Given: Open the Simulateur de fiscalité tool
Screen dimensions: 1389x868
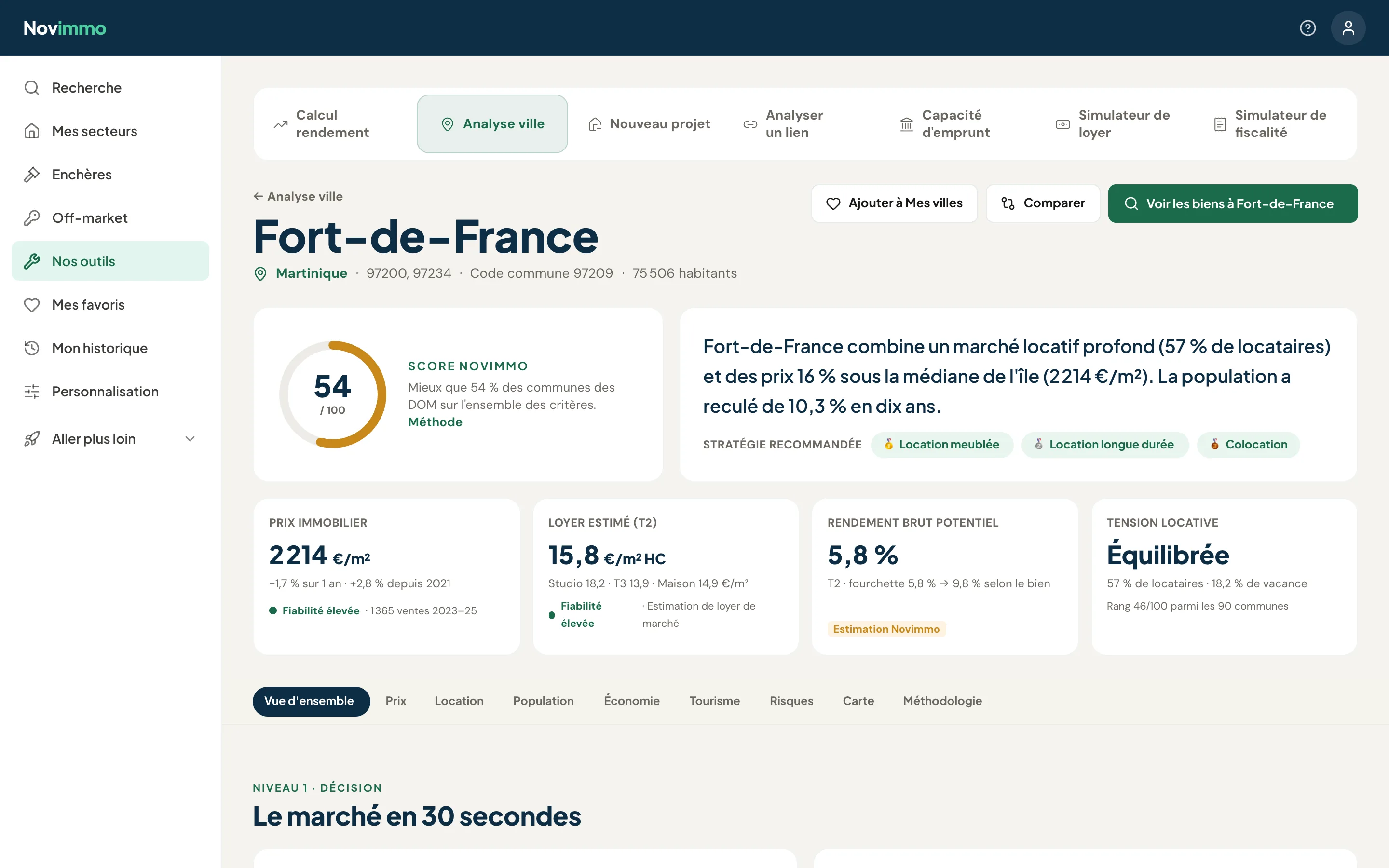Looking at the screenshot, I should point(1274,124).
